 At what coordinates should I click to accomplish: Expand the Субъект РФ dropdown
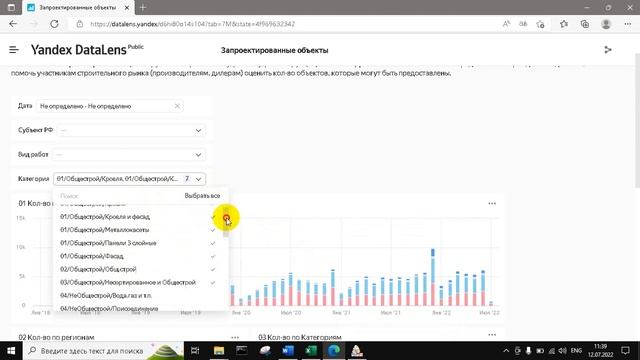point(131,130)
